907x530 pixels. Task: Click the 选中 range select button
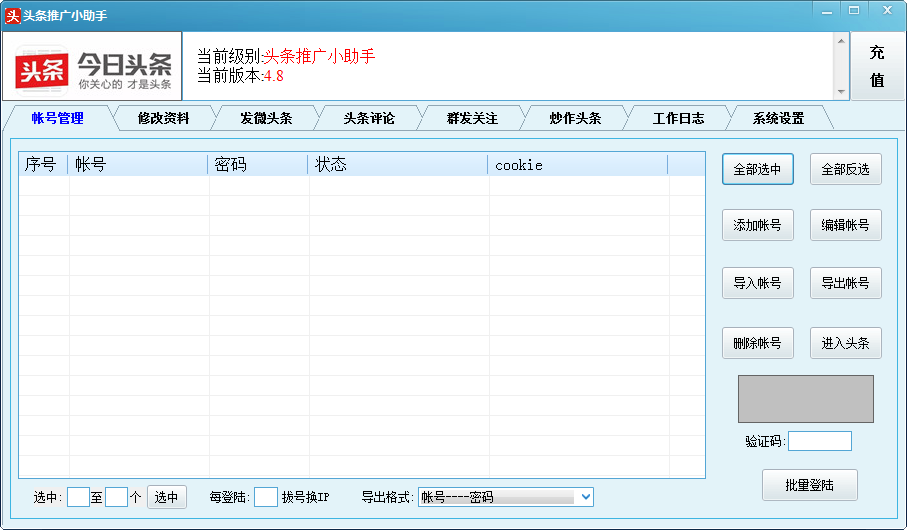(x=167, y=497)
